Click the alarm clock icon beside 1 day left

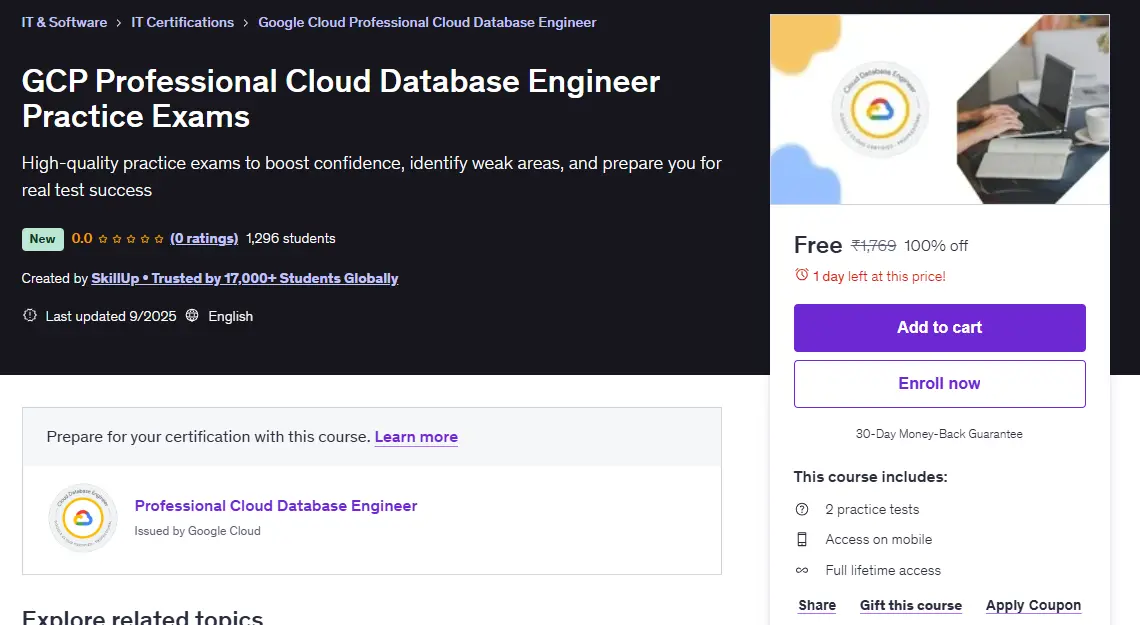[801, 275]
